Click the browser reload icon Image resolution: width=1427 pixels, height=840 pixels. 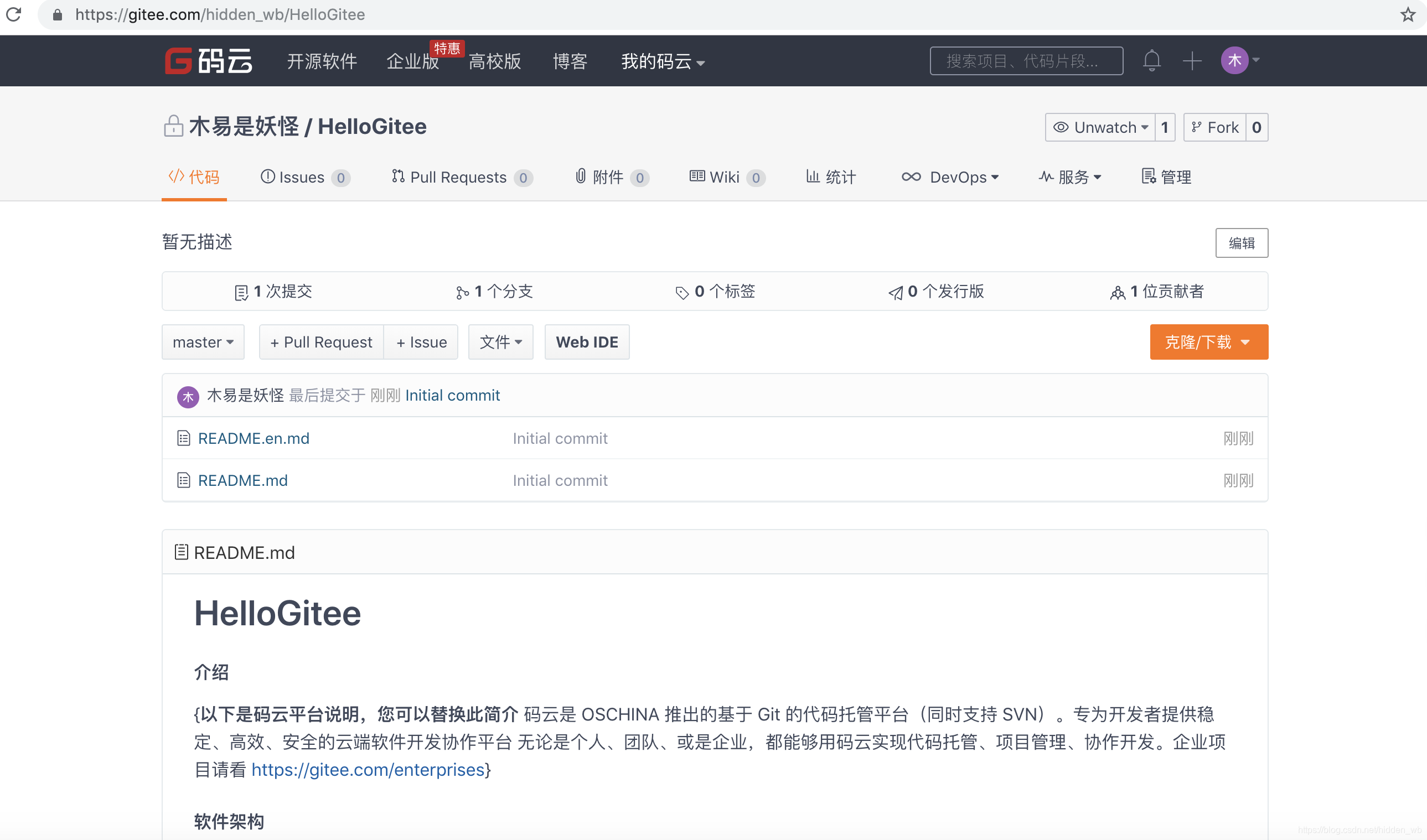pos(14,14)
